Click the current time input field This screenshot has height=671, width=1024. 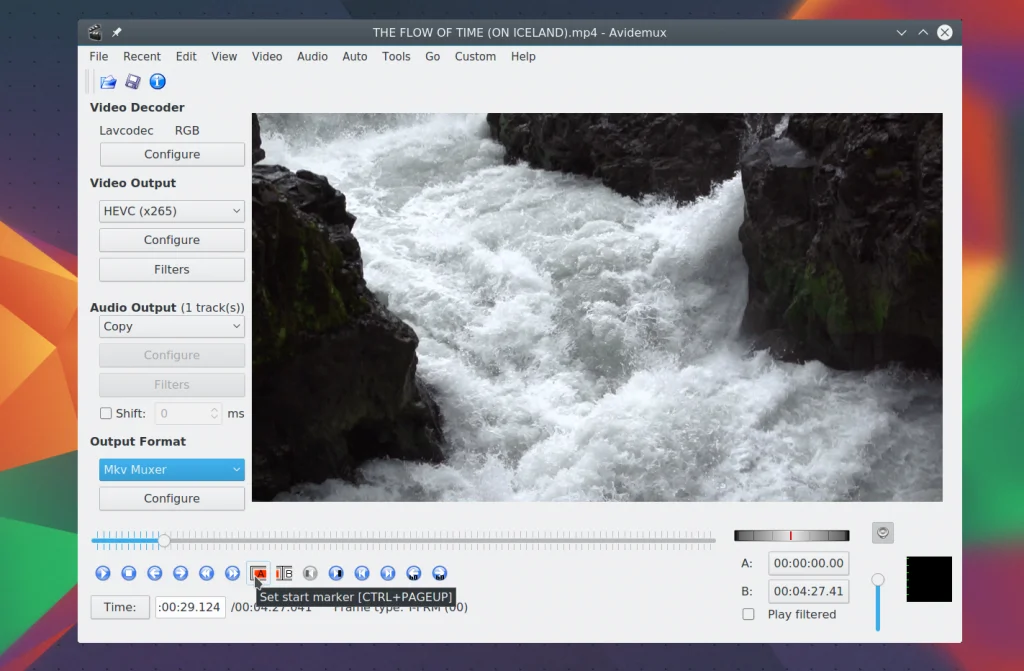190,607
